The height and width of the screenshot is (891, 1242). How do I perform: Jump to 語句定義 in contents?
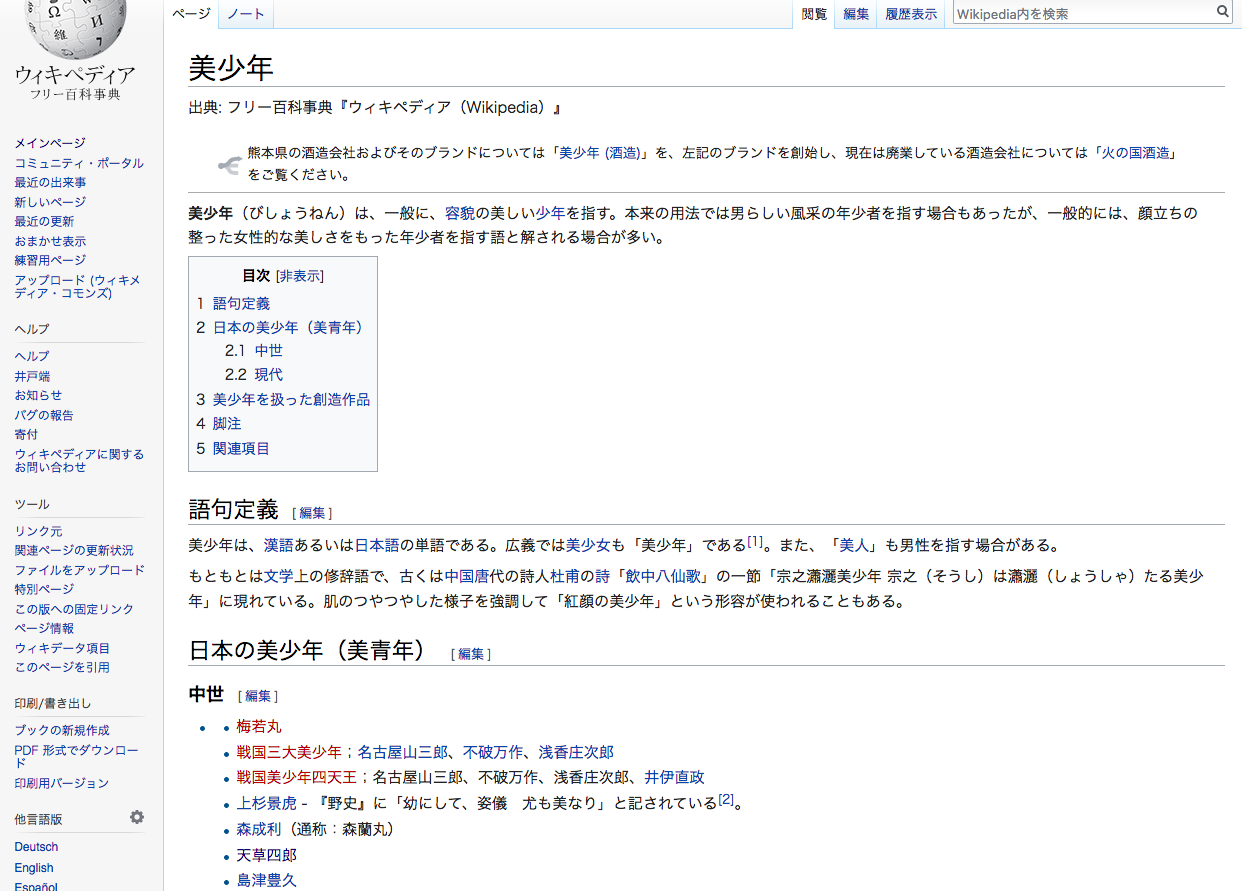tap(241, 303)
